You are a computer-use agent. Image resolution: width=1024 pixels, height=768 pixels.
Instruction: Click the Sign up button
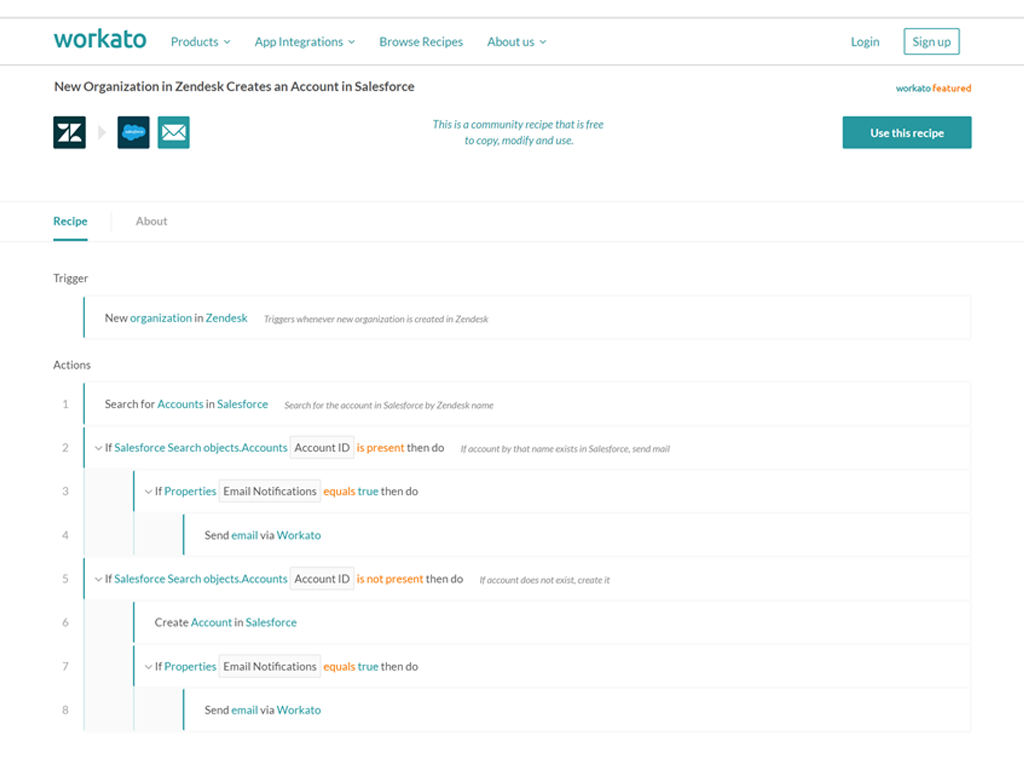click(931, 42)
